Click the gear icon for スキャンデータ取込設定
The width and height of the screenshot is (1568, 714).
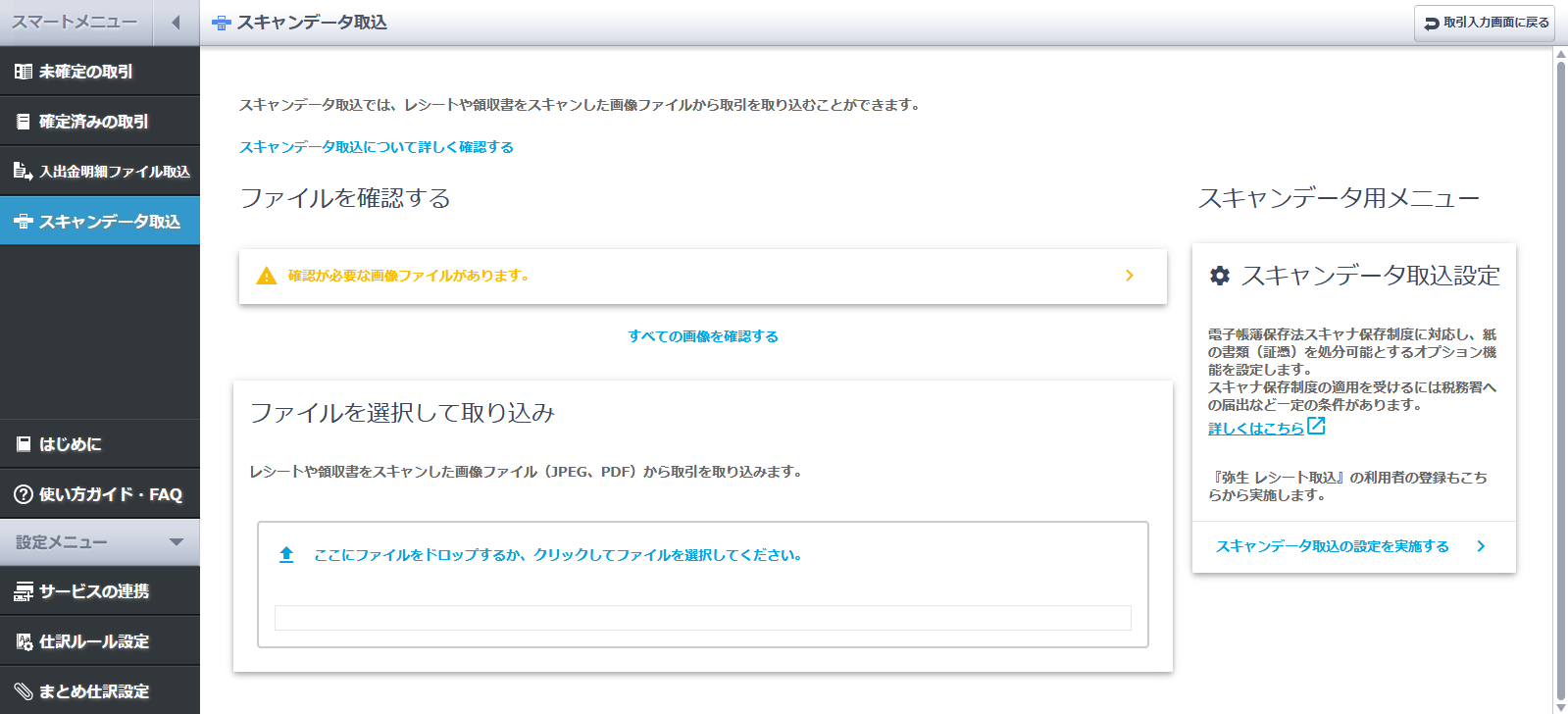coord(1219,276)
